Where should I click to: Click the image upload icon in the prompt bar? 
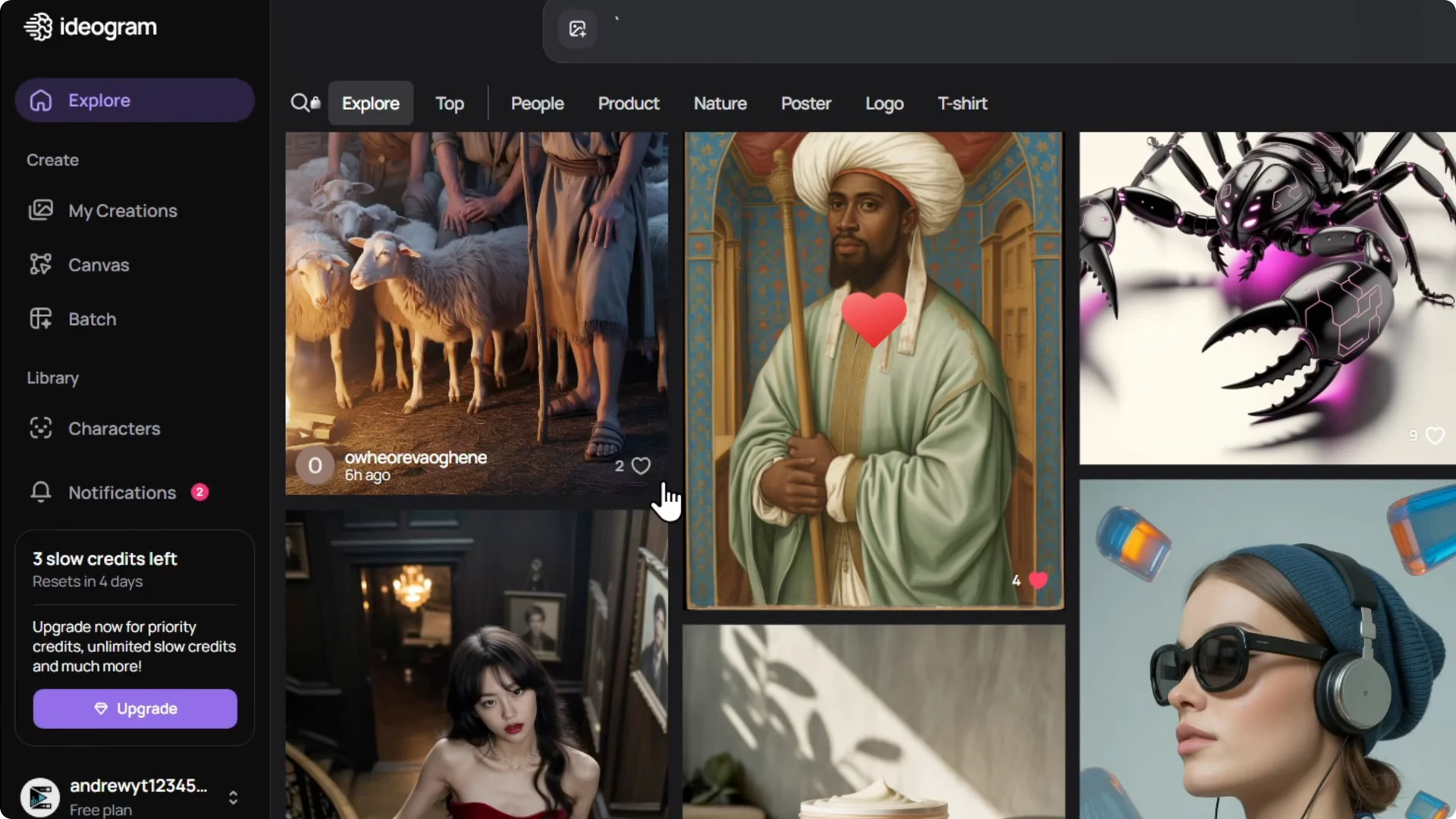coord(576,29)
